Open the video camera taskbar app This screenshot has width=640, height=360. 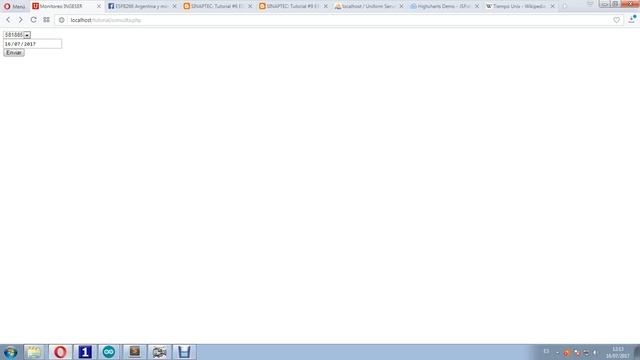click(x=159, y=352)
